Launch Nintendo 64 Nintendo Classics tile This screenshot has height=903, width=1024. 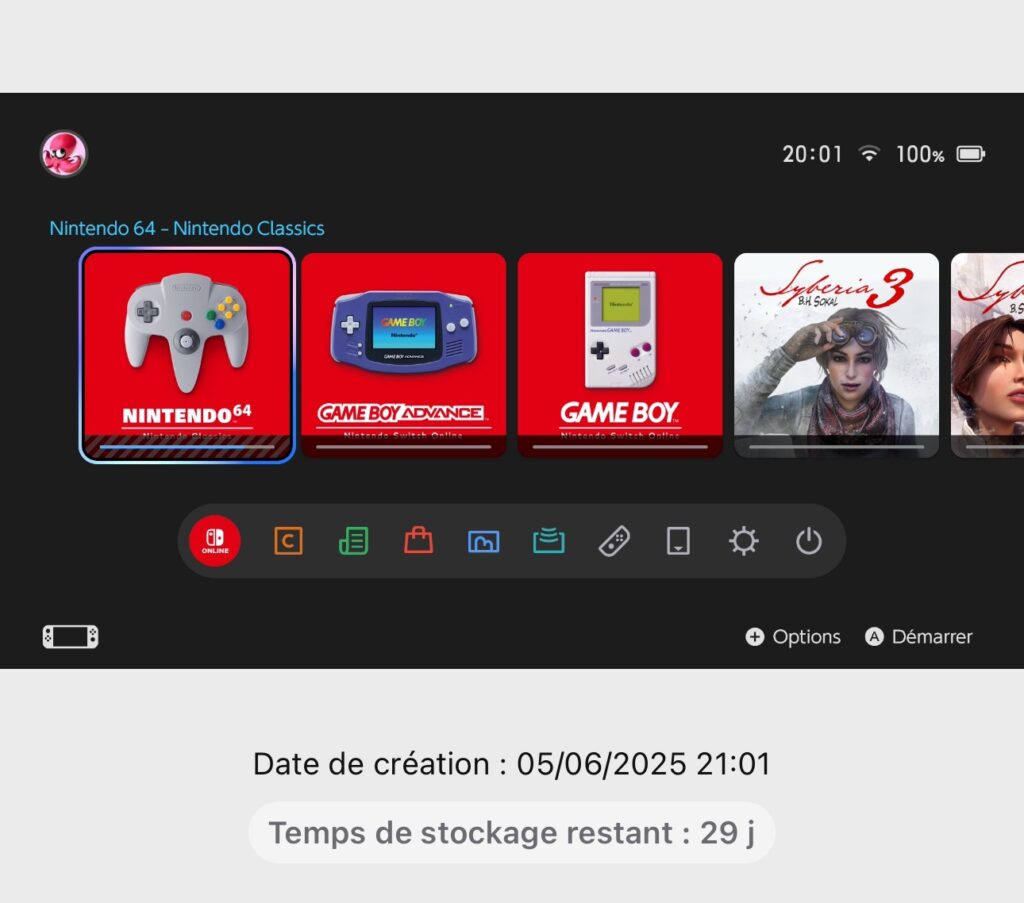187,355
